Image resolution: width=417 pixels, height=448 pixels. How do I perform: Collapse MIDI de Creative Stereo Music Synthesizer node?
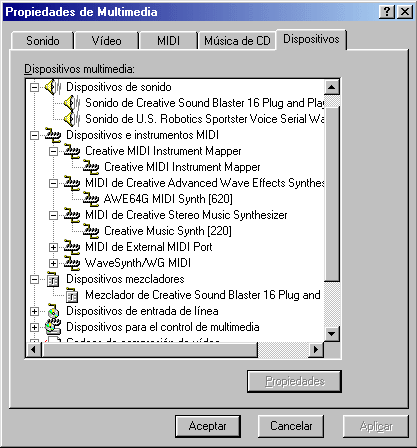[53, 215]
